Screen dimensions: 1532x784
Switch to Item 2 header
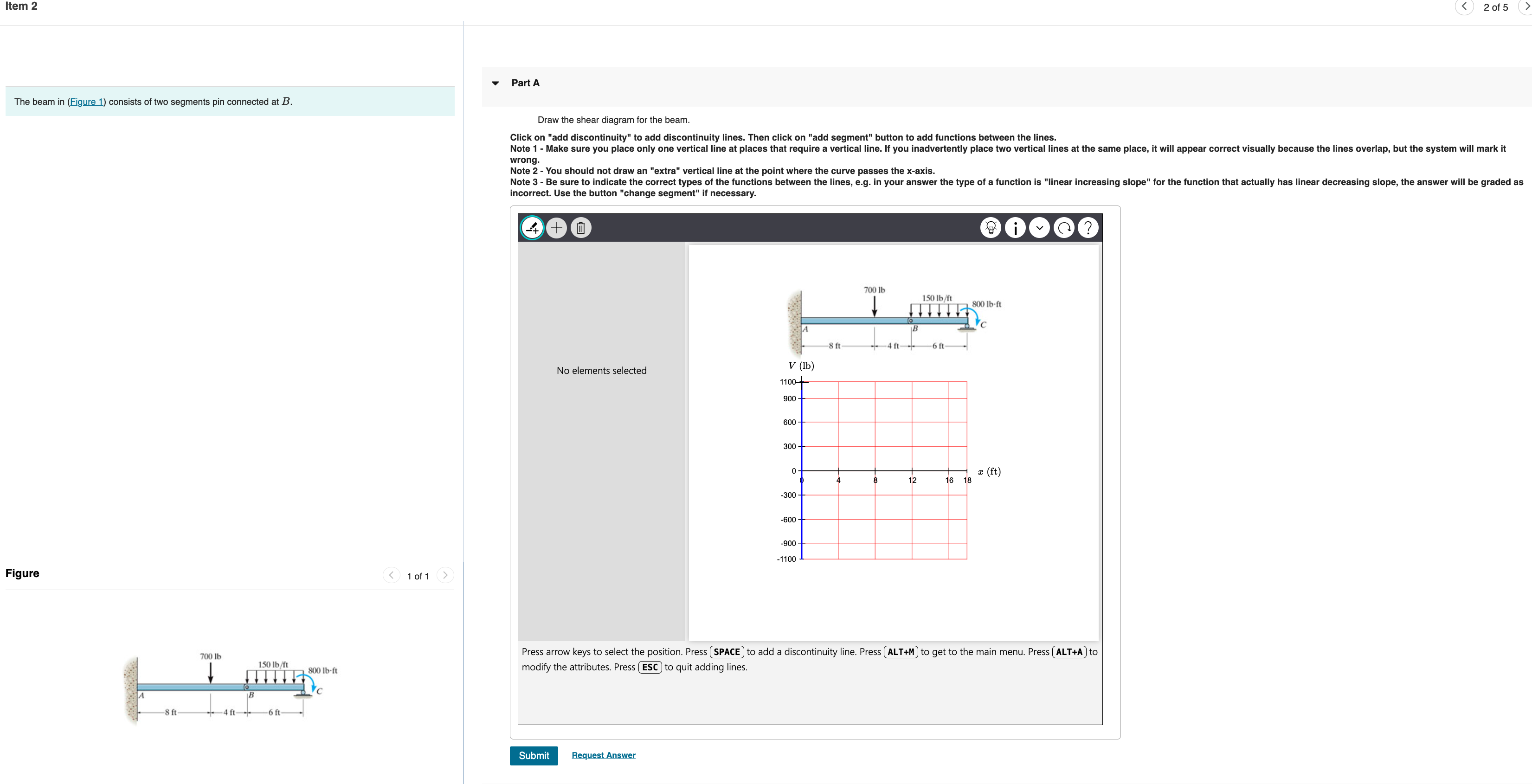(21, 6)
